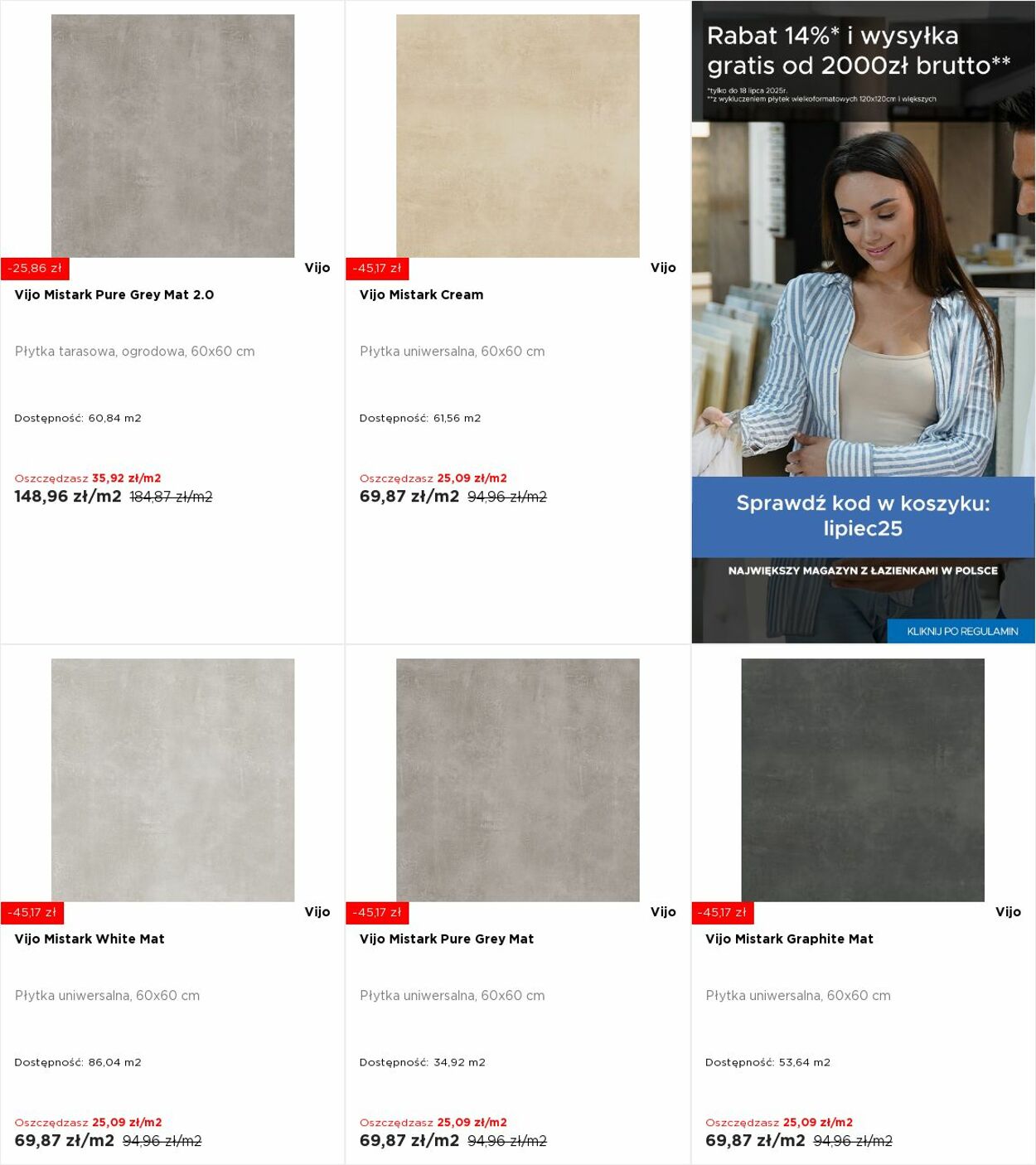Viewport: 1036px width, 1165px height.
Task: Click the -25,86 zł discount badge
Action: pos(35,269)
